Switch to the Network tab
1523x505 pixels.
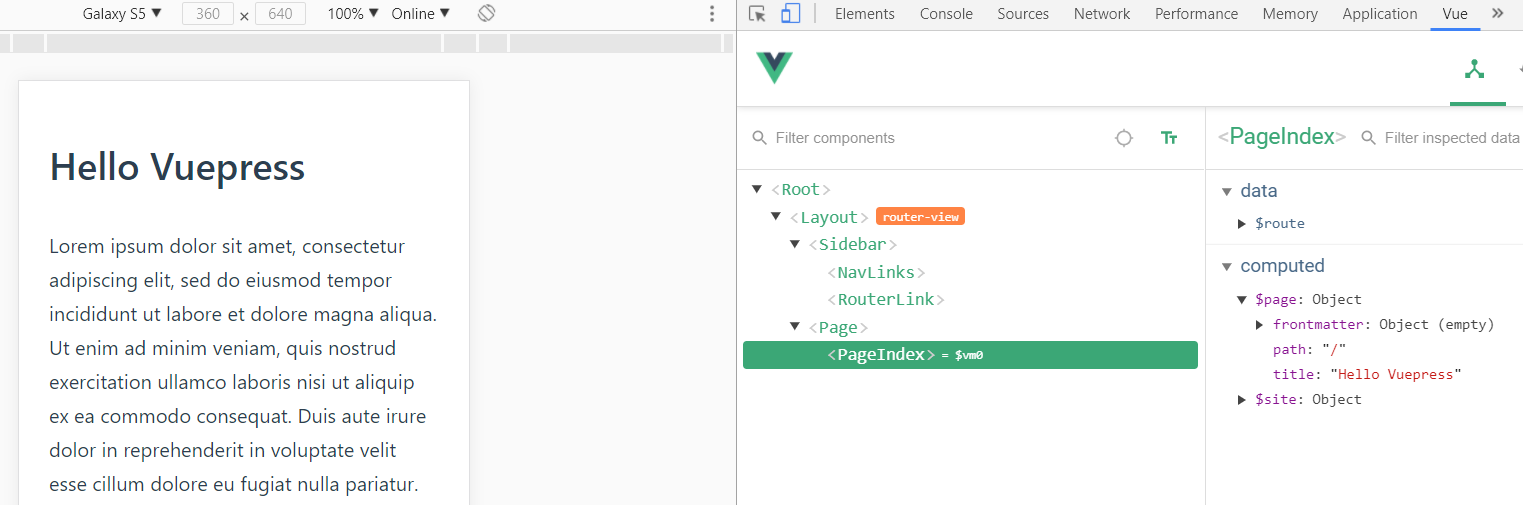point(1102,14)
